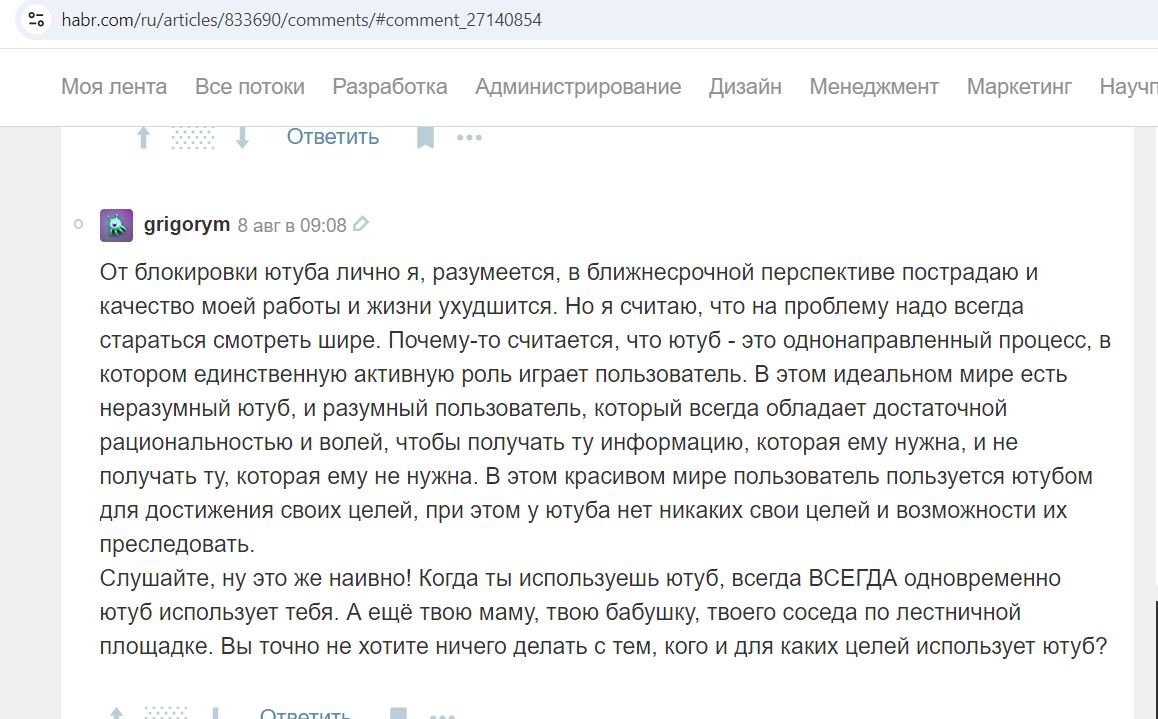The image size is (1158, 719).
Task: Collapse thread via circle marker beside grigorym
Action: click(x=79, y=224)
